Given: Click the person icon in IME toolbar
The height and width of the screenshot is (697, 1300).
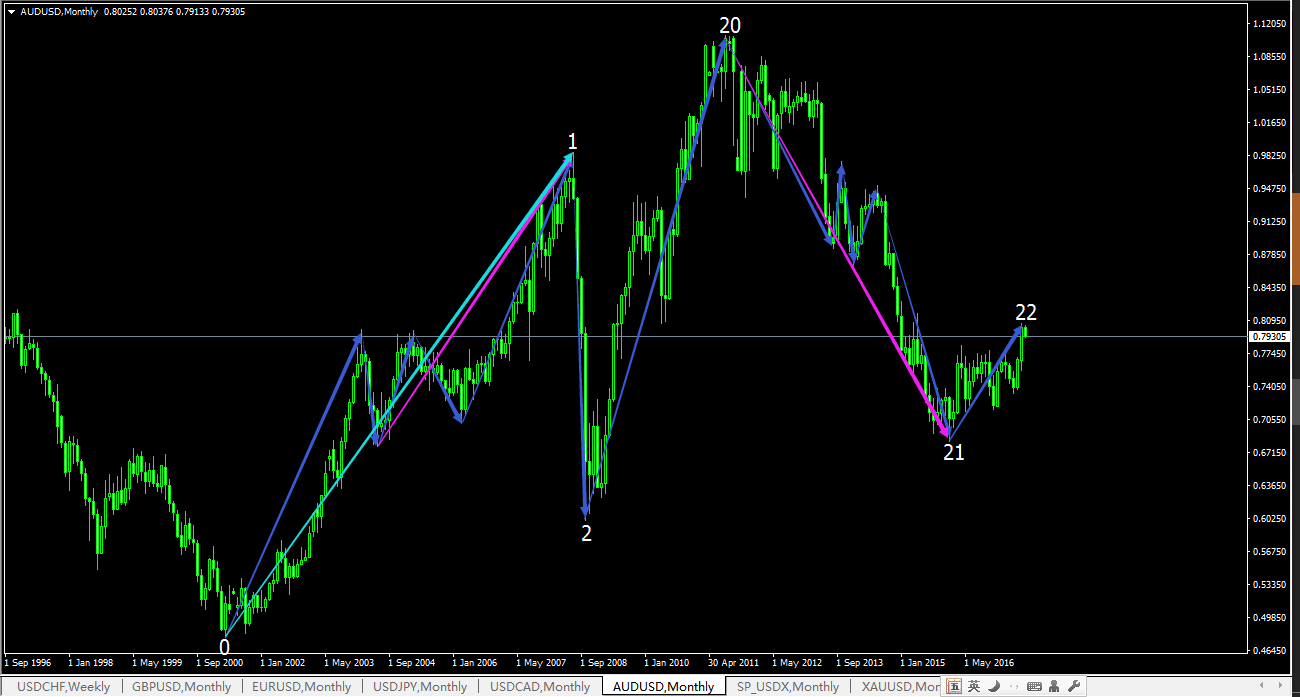Looking at the screenshot, I should click(x=1055, y=686).
